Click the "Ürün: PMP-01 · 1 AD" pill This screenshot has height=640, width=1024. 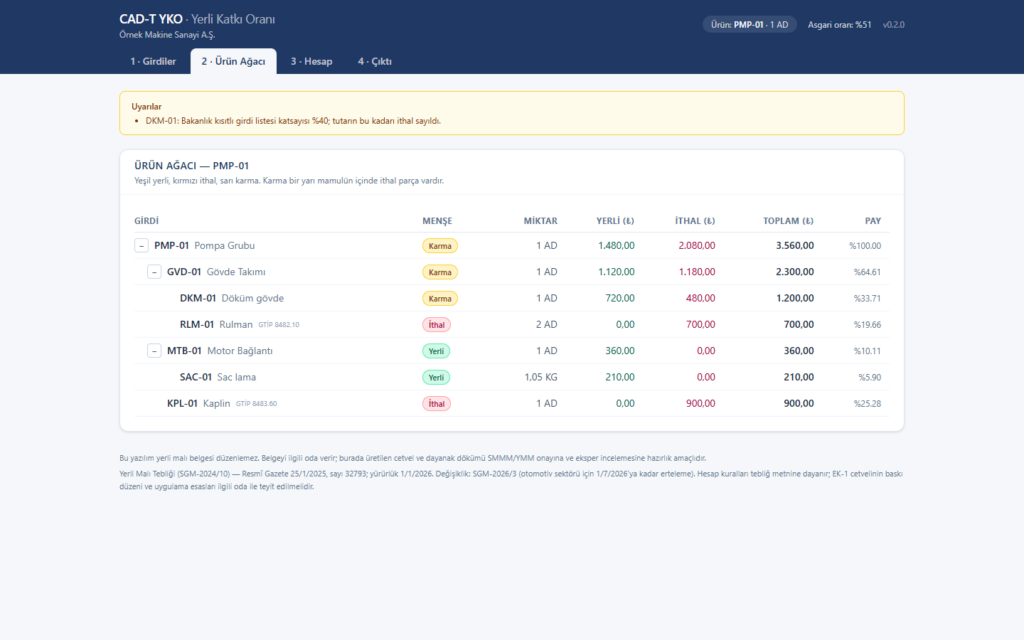(749, 25)
